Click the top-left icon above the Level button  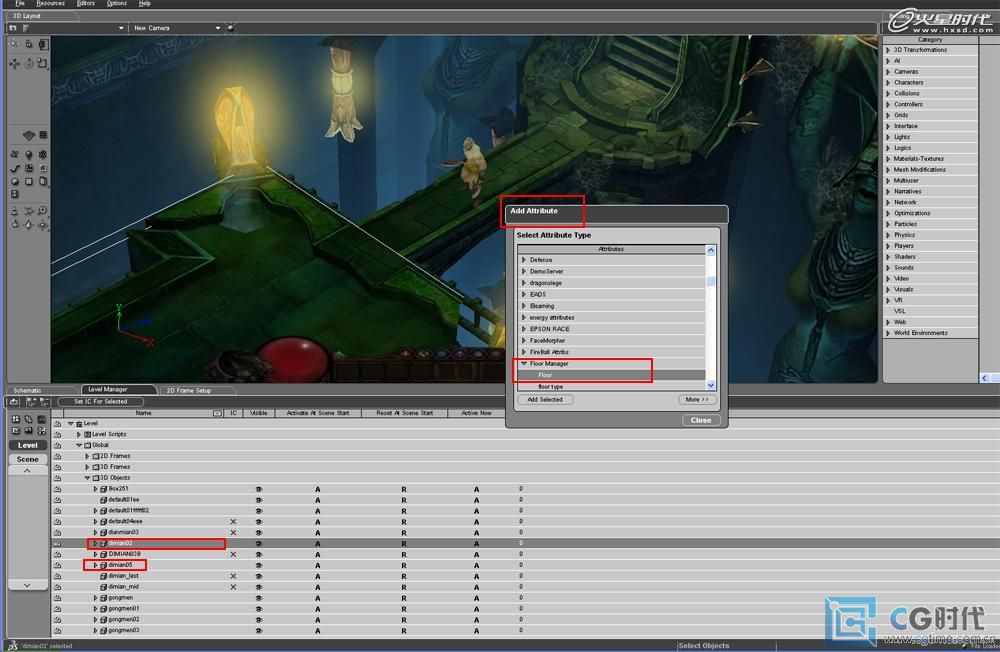pos(15,419)
